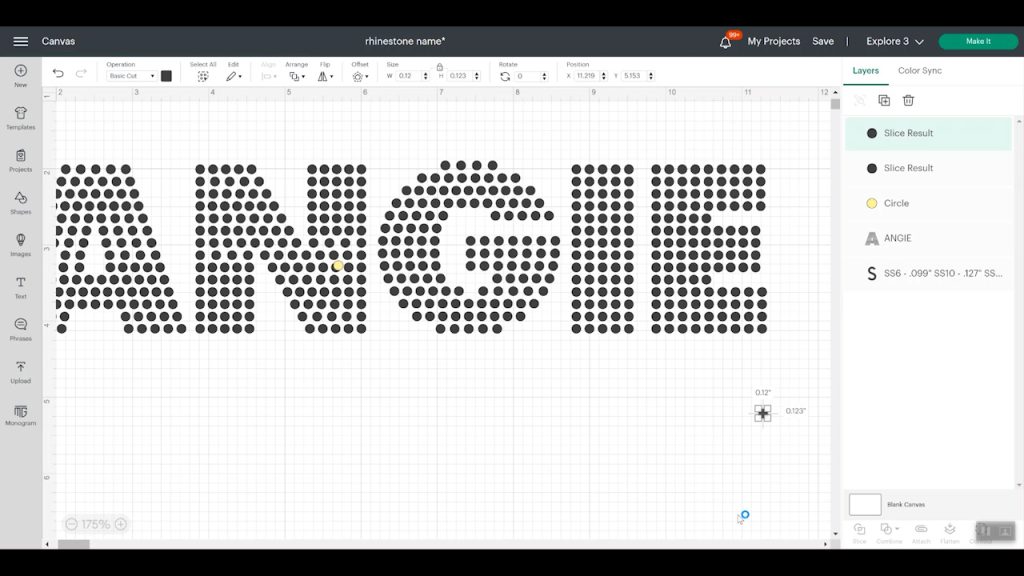Toggle the size aspect ratio lock

pyautogui.click(x=440, y=67)
